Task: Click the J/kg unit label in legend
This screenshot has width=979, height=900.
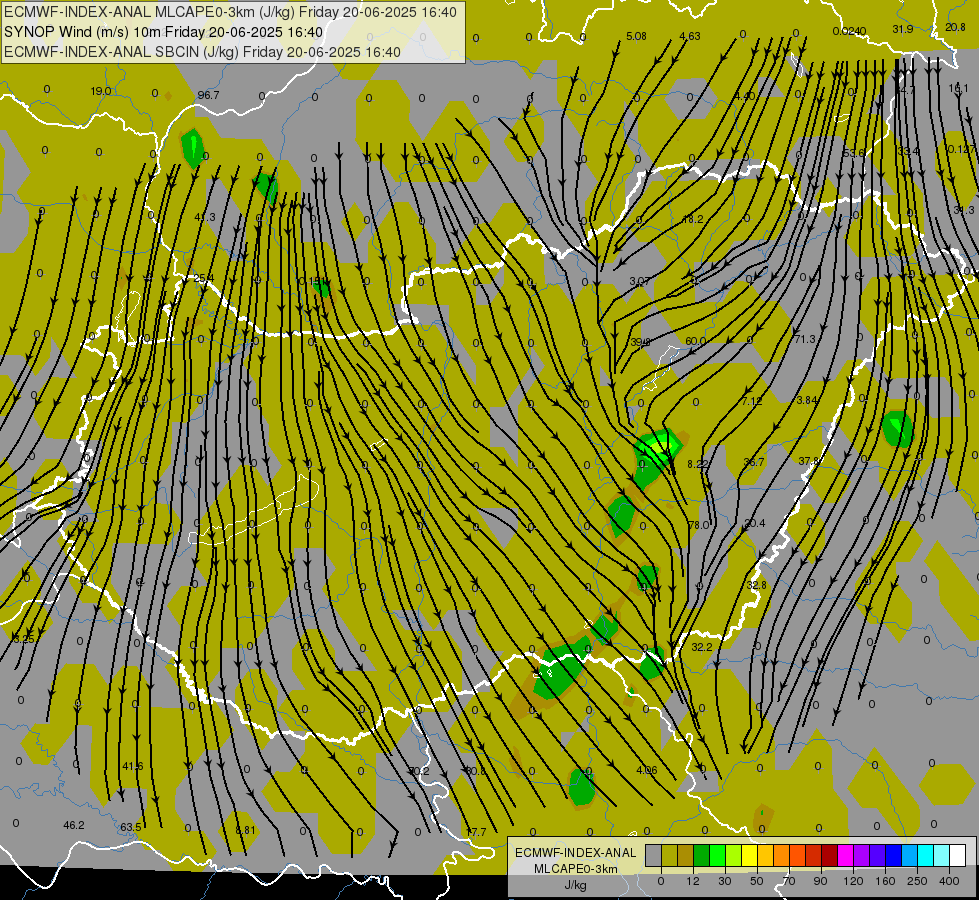Action: [x=575, y=885]
